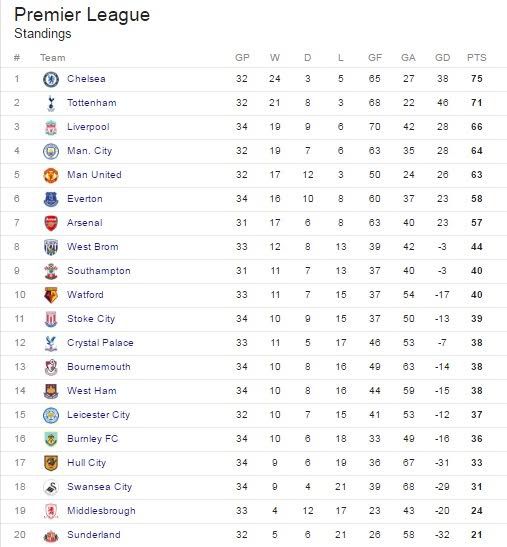Click the Watford yellow crest icon
The width and height of the screenshot is (507, 547).
tap(51, 295)
